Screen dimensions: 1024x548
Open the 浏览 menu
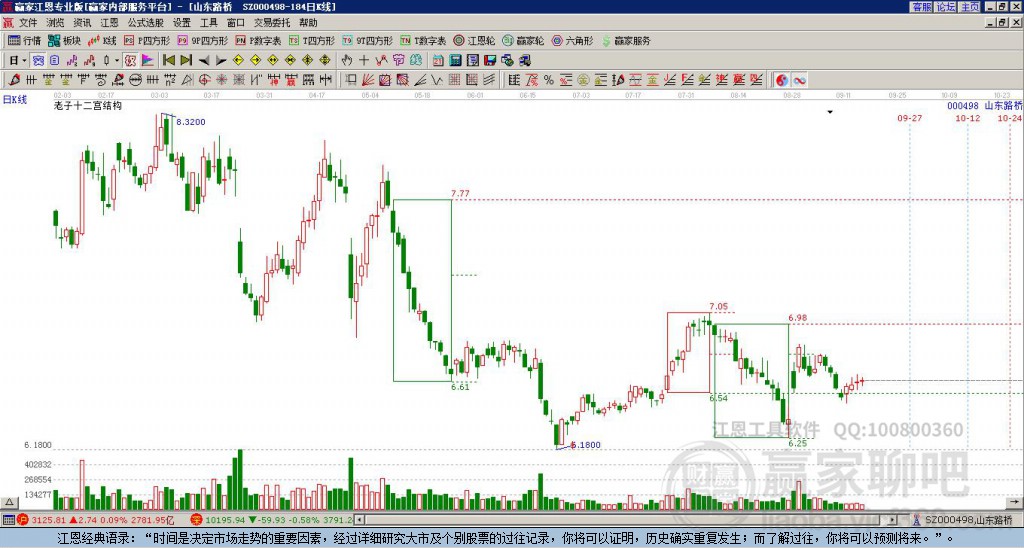[55, 23]
